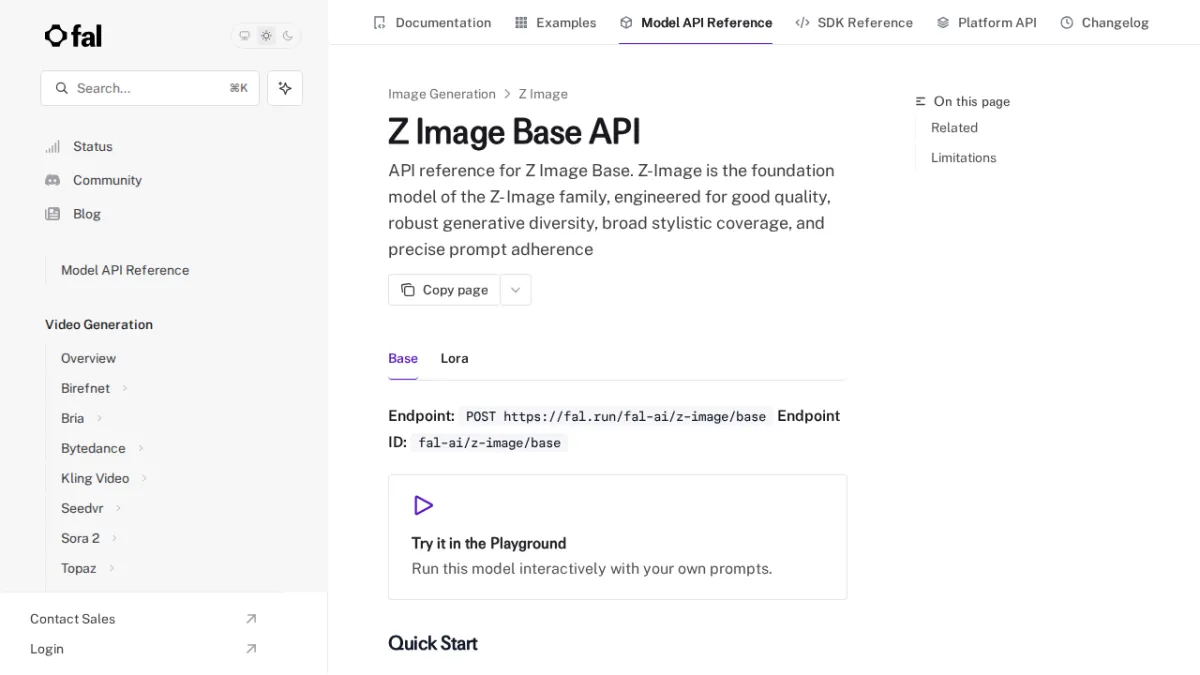Expand the Seedvr chevron

coord(118,508)
